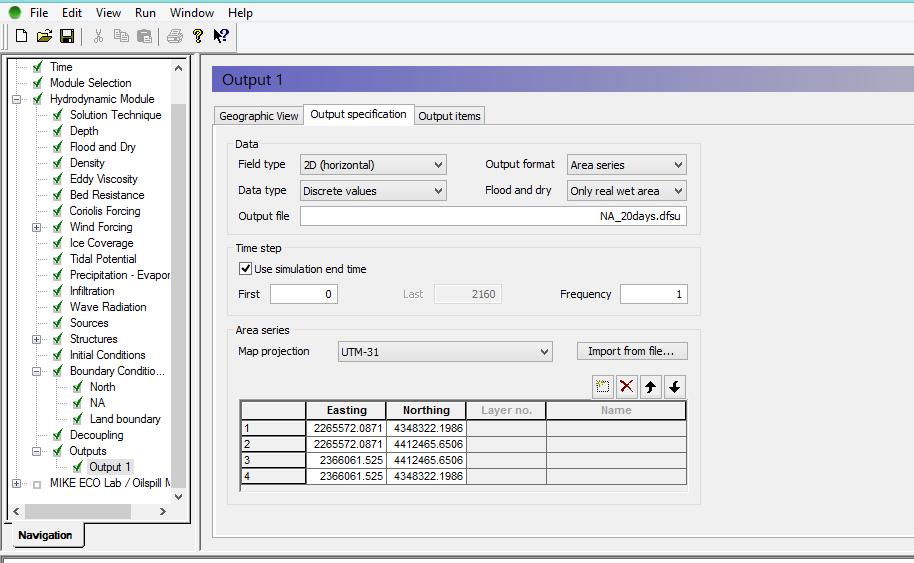Click the New file toolbar icon
This screenshot has height=563, width=914.
(x=22, y=36)
